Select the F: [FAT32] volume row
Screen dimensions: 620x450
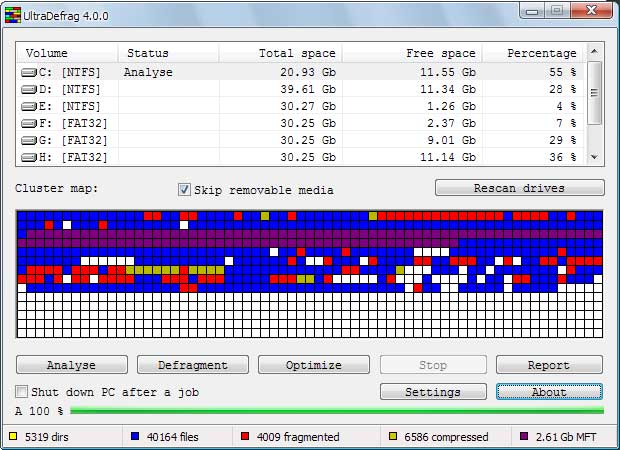301,123
